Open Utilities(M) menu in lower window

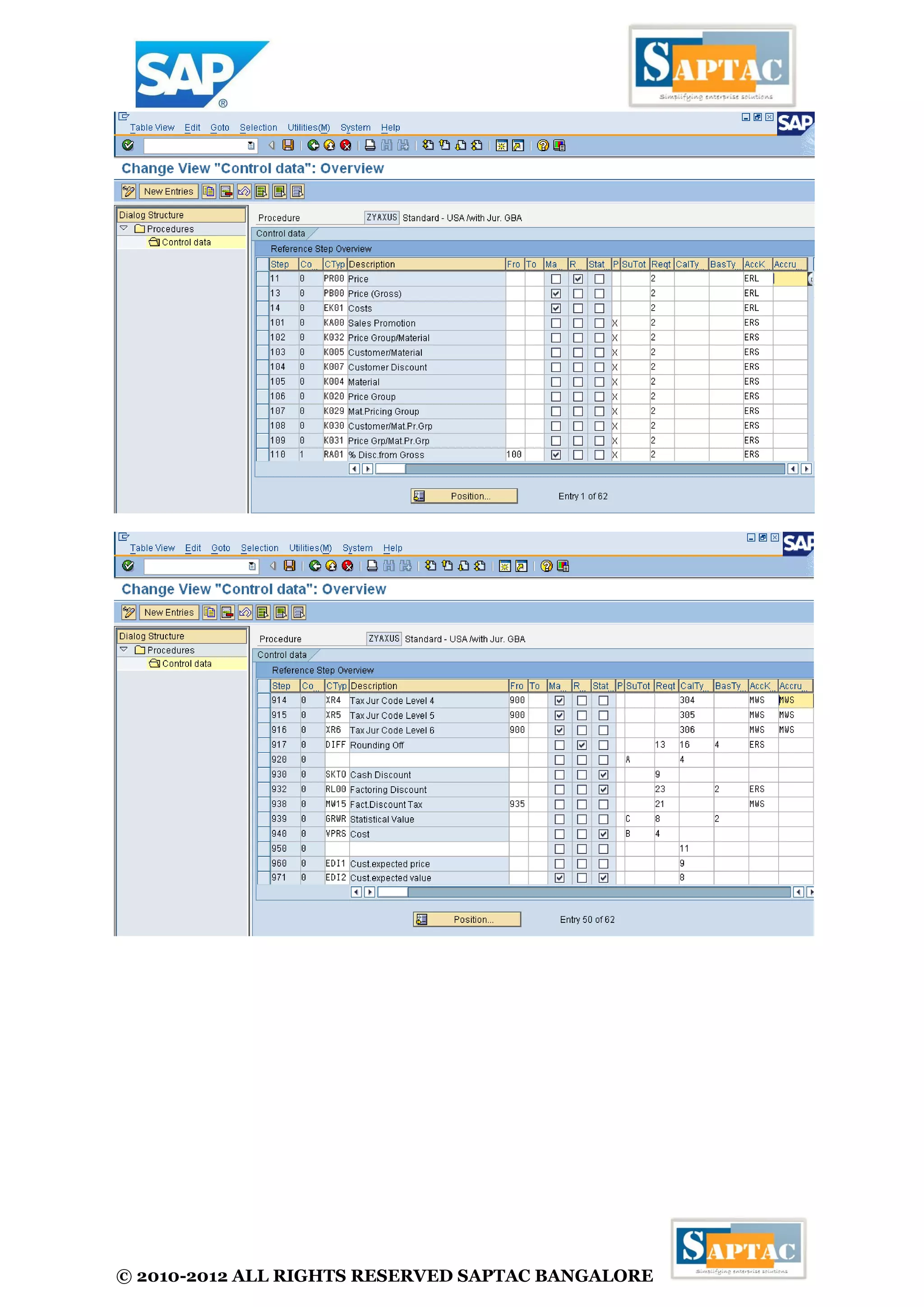310,547
